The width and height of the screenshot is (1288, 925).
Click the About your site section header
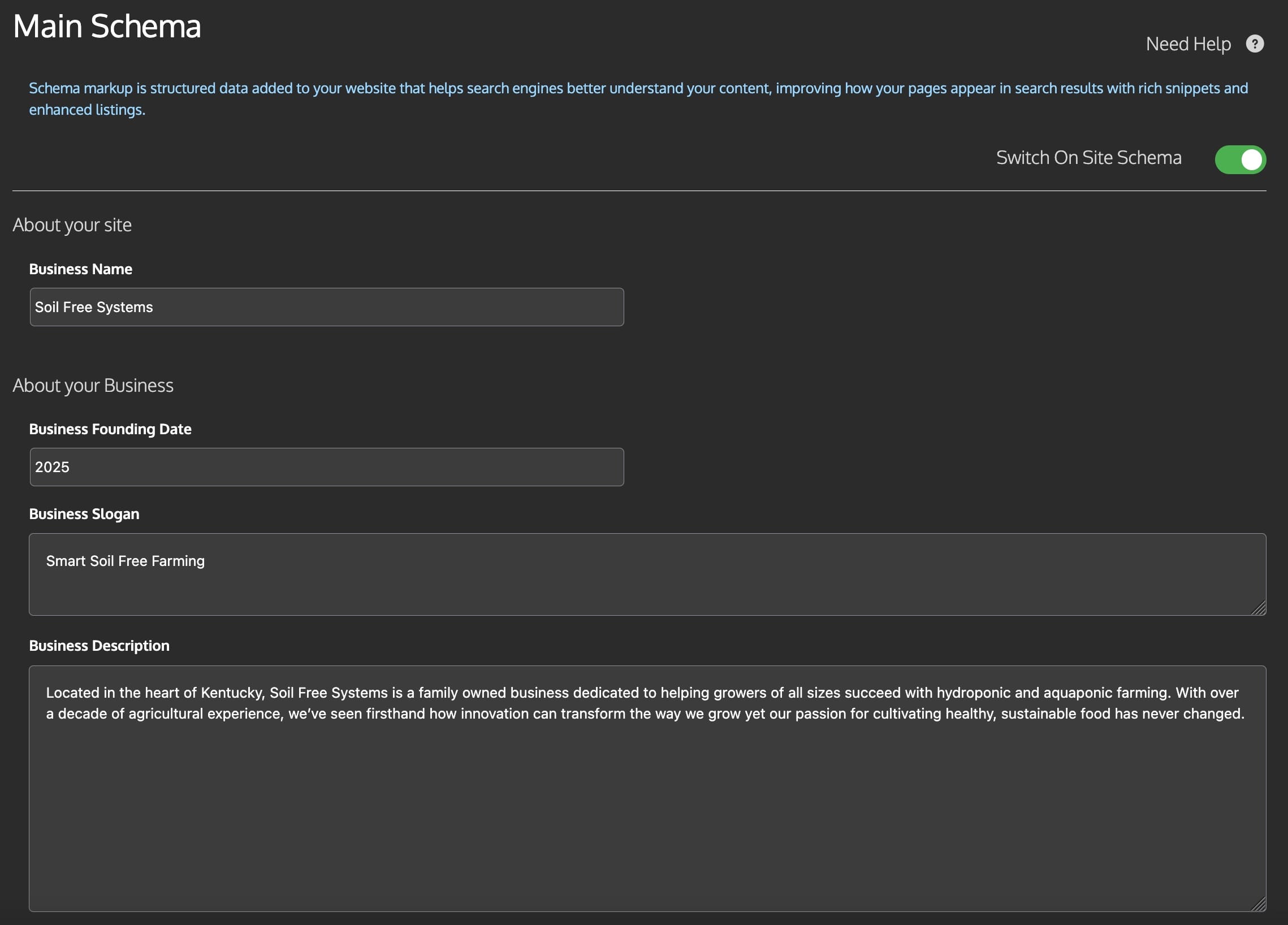73,225
